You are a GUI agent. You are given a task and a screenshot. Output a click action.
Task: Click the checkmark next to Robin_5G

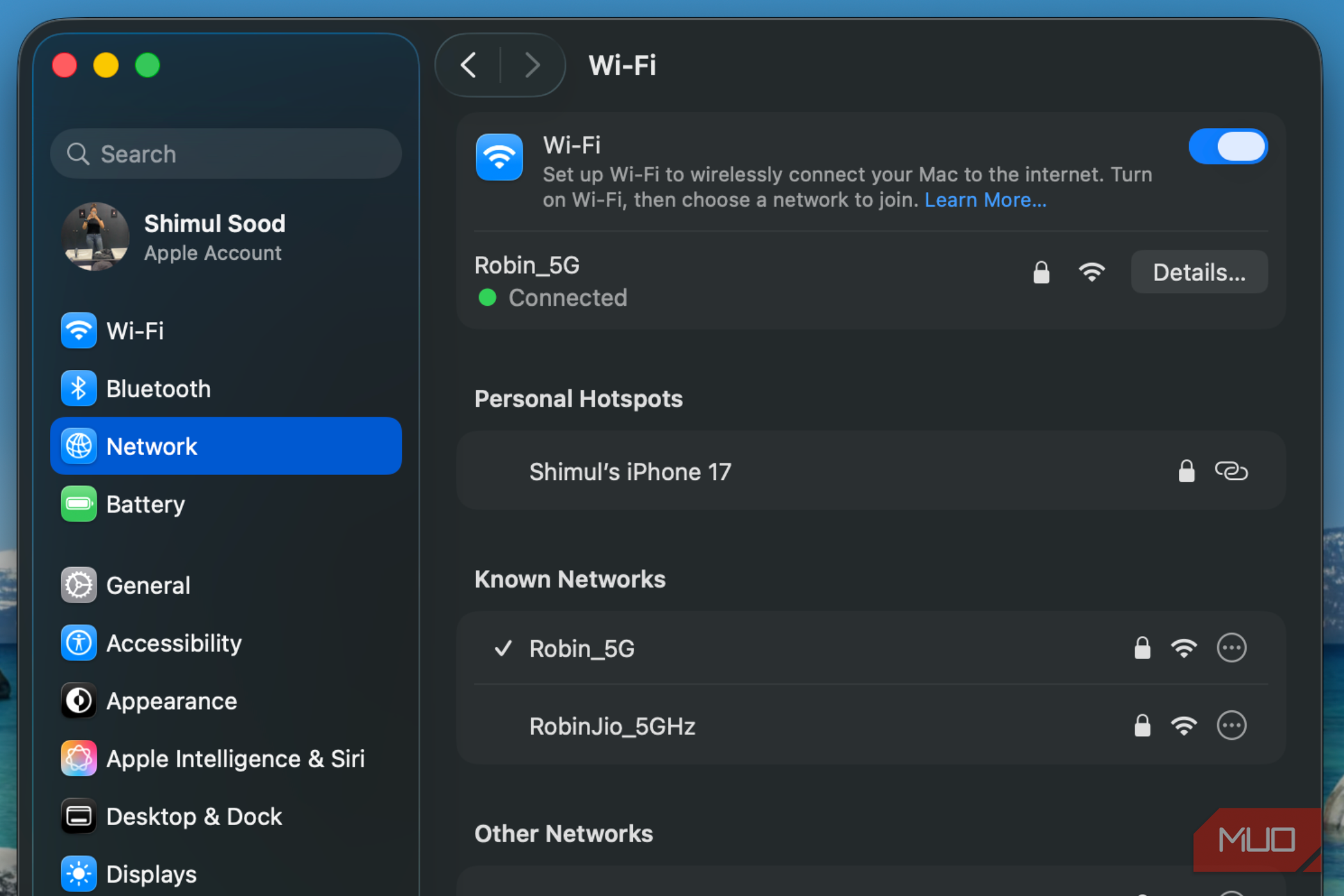[504, 648]
